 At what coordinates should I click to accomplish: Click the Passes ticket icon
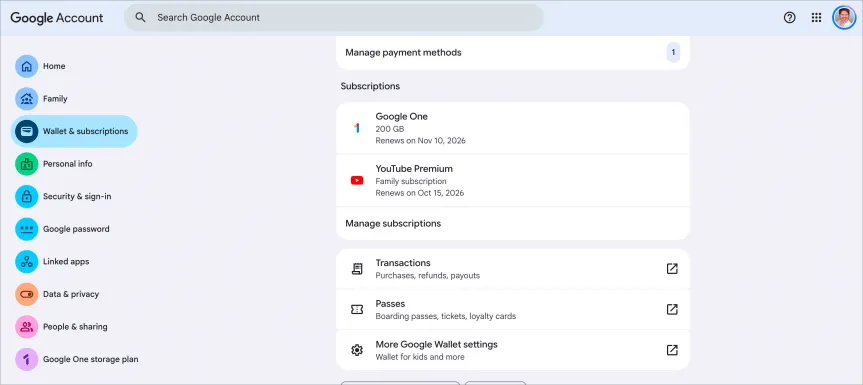tap(357, 310)
